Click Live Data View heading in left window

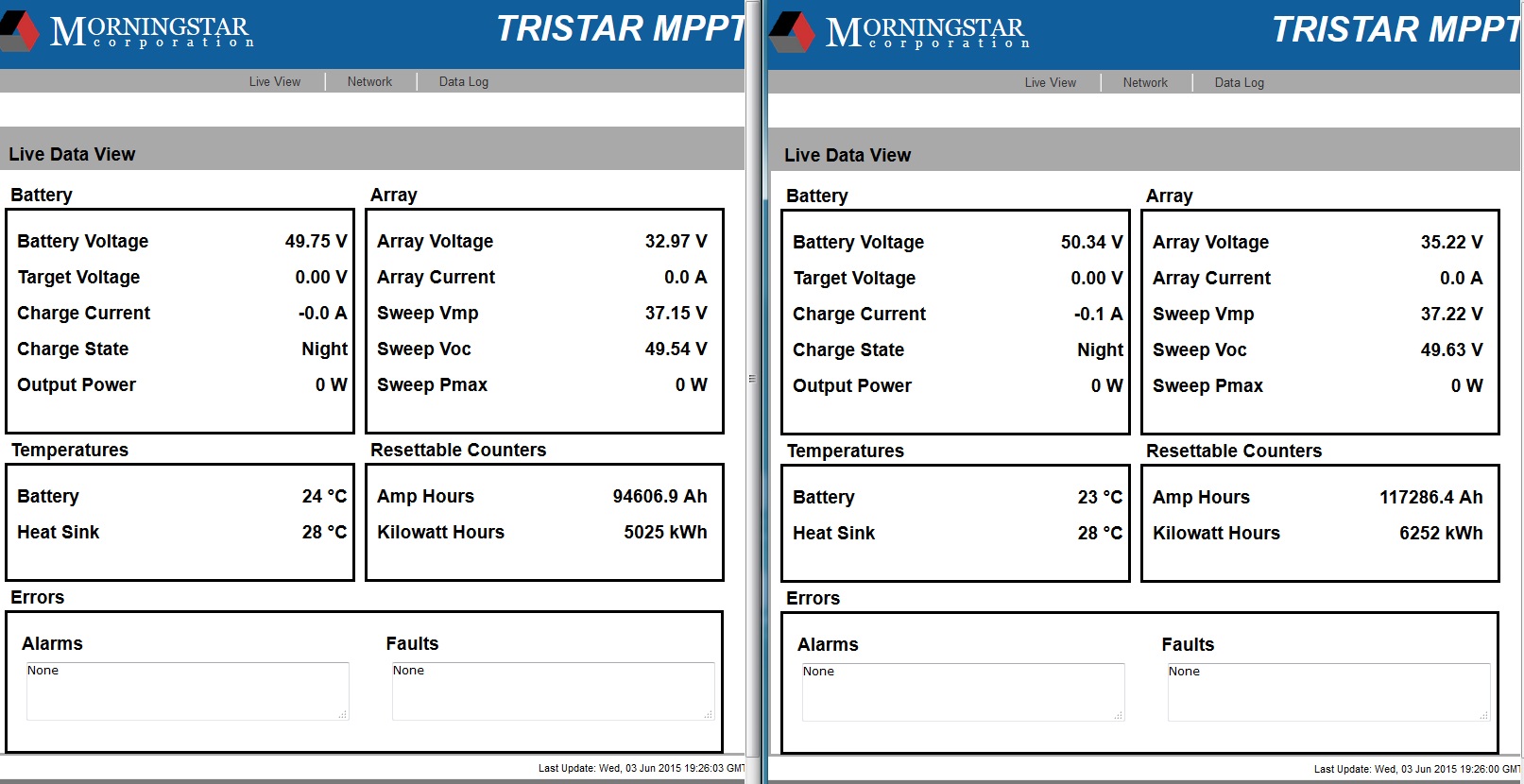(72, 154)
